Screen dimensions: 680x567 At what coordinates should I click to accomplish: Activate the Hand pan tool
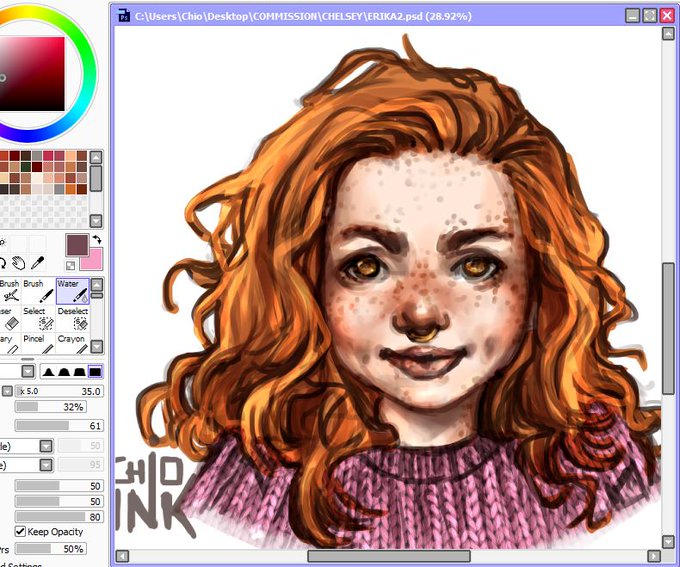[19, 263]
